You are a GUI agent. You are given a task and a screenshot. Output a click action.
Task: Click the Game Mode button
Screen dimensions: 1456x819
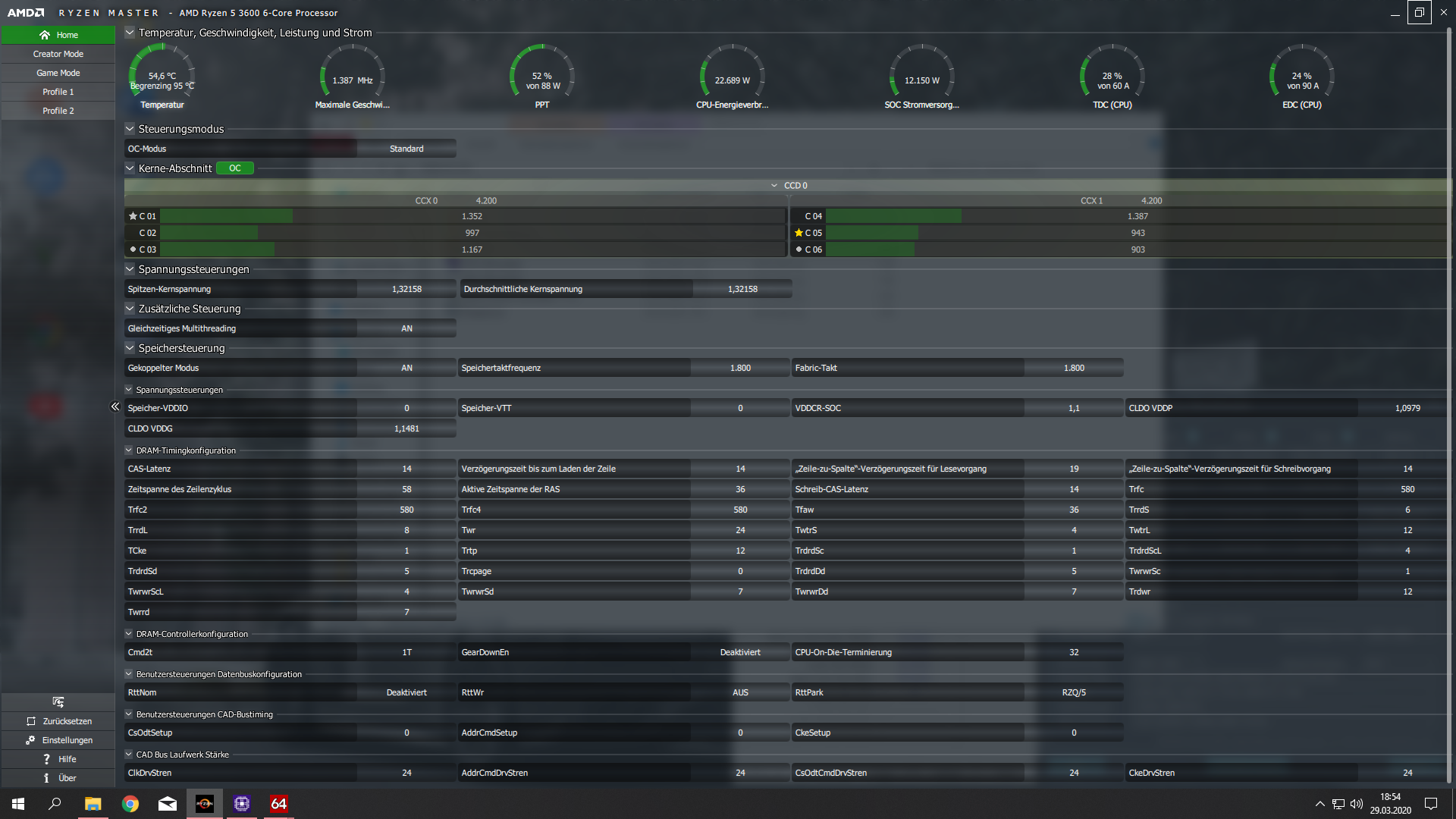pyautogui.click(x=58, y=73)
